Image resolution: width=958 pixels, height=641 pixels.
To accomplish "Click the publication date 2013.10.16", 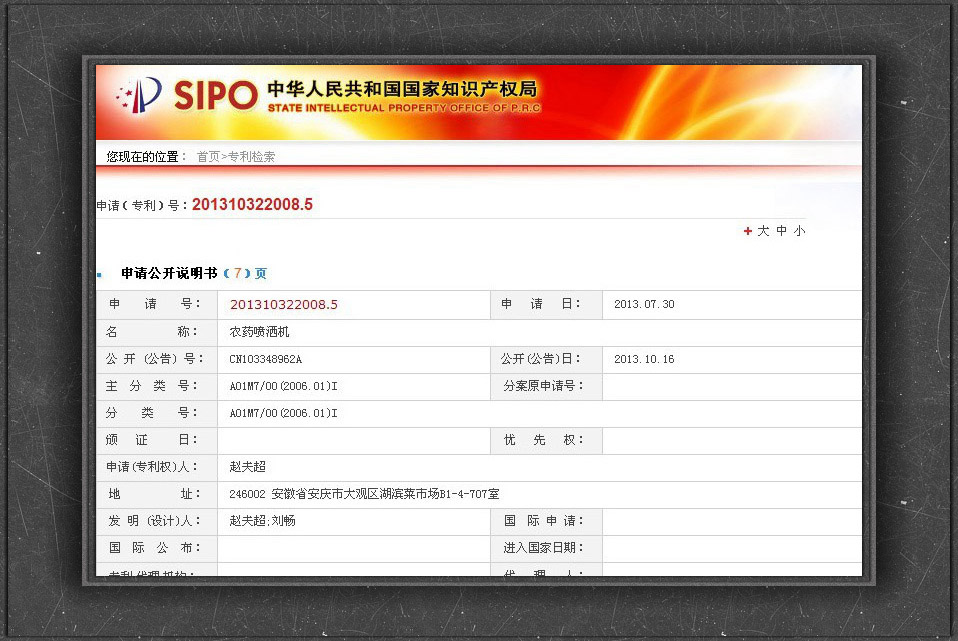I will tap(644, 359).
